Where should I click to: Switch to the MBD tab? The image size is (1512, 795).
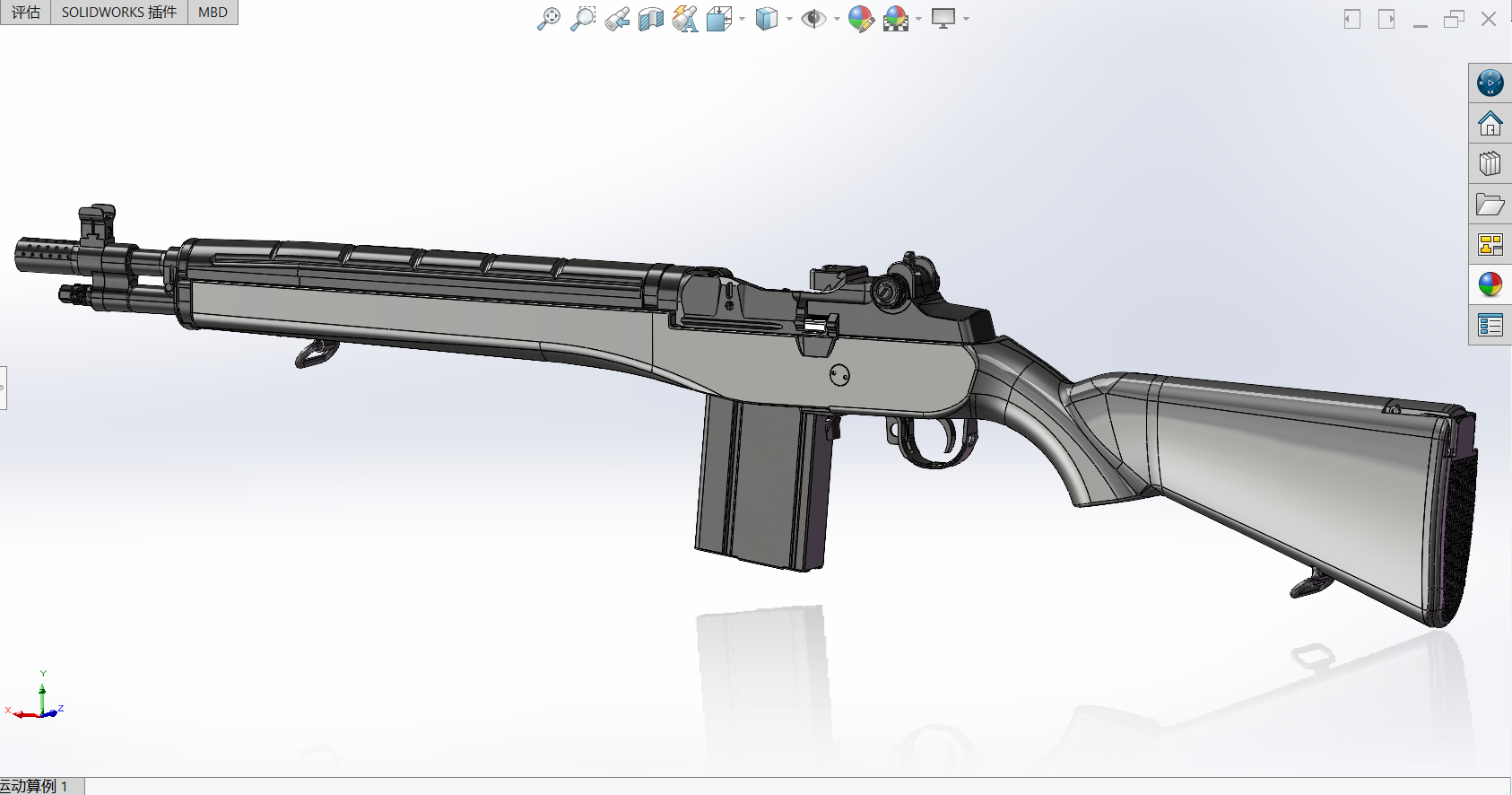[x=213, y=12]
